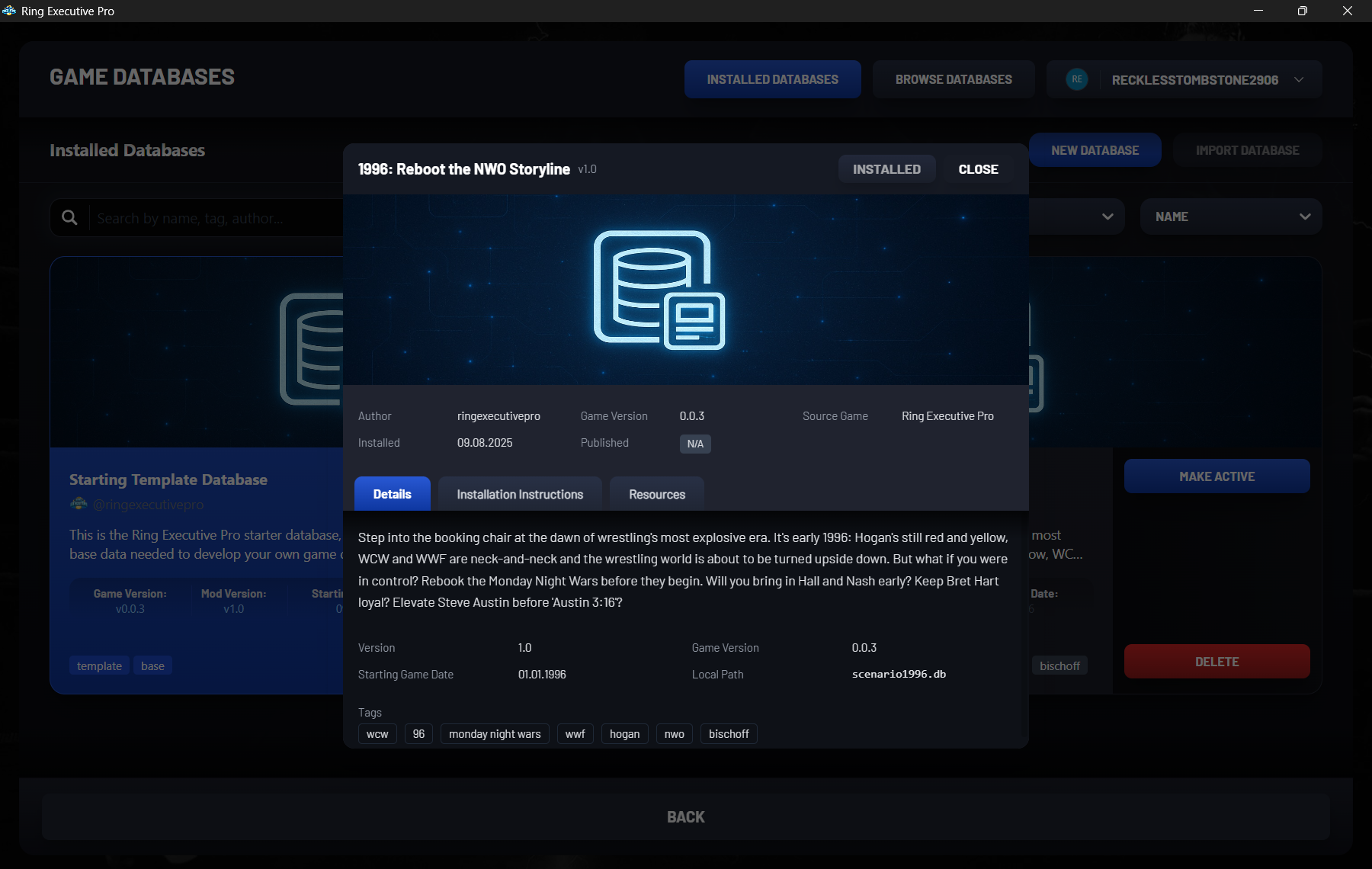Minimize the application window

pyautogui.click(x=1258, y=11)
